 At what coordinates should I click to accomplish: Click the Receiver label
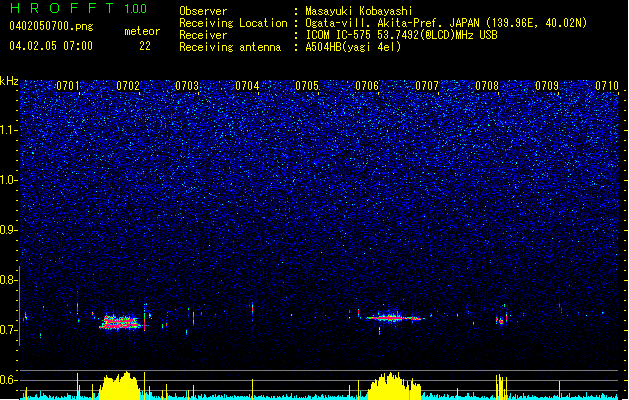[x=203, y=35]
